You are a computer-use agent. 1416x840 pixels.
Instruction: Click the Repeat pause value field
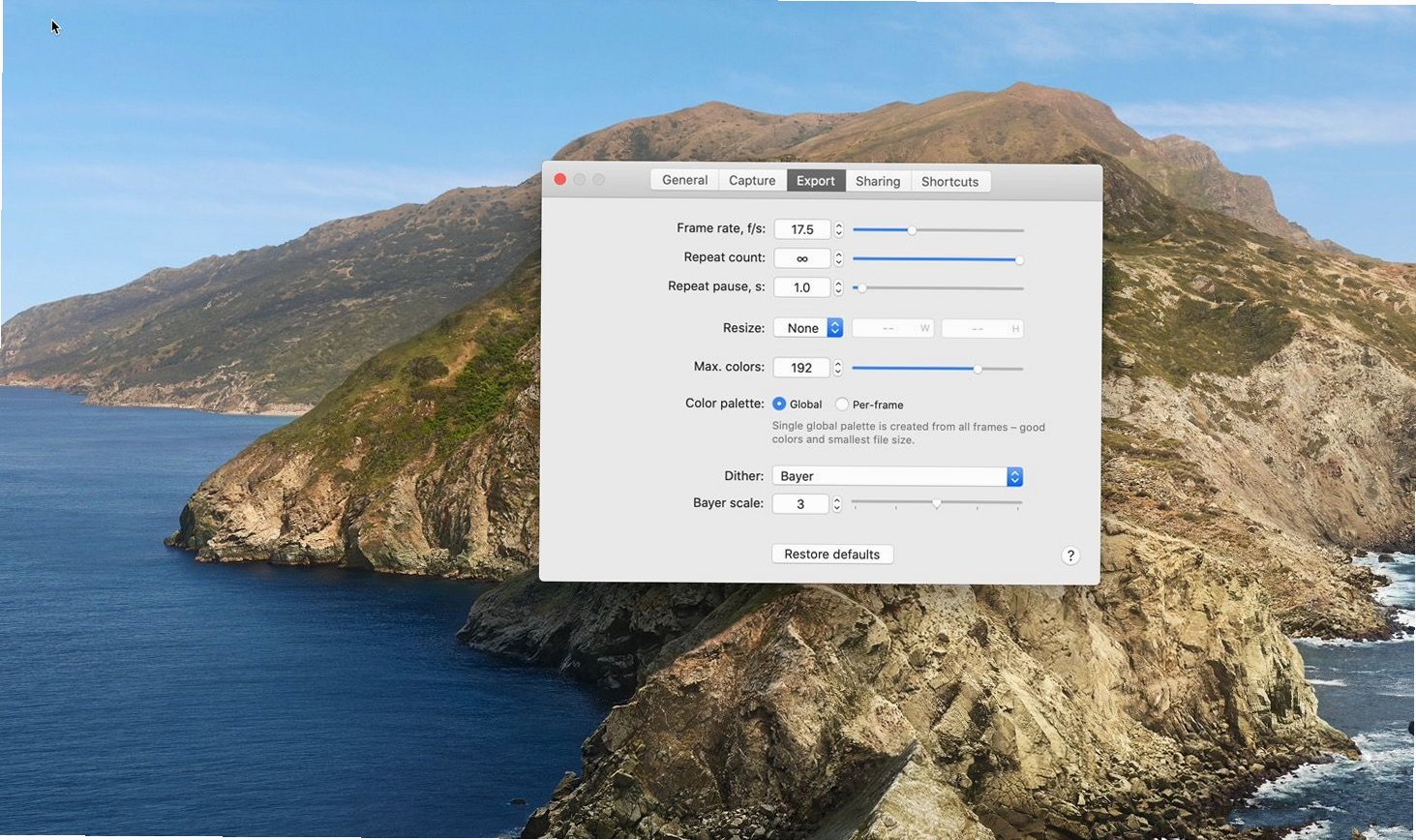(x=801, y=287)
